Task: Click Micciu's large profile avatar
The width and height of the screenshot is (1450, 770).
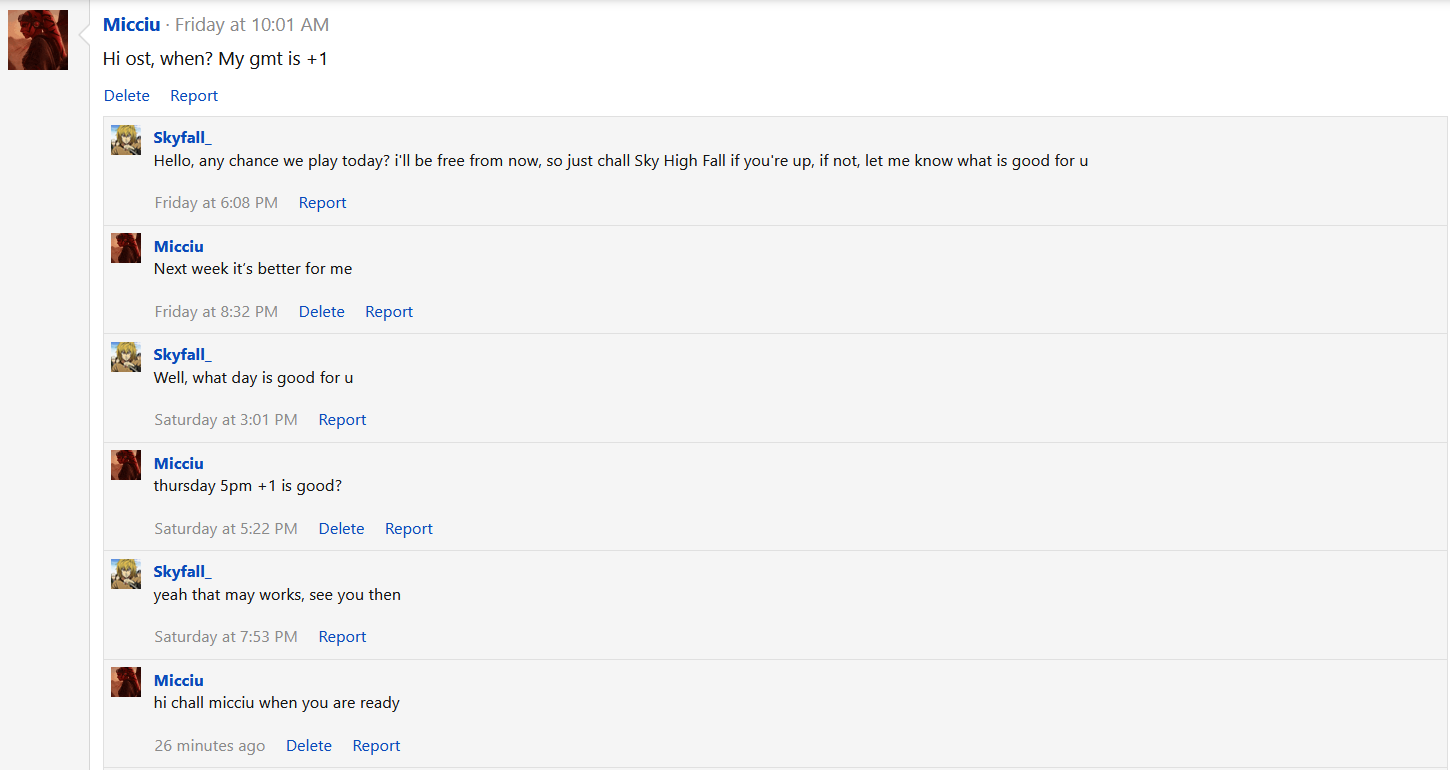Action: pos(38,40)
